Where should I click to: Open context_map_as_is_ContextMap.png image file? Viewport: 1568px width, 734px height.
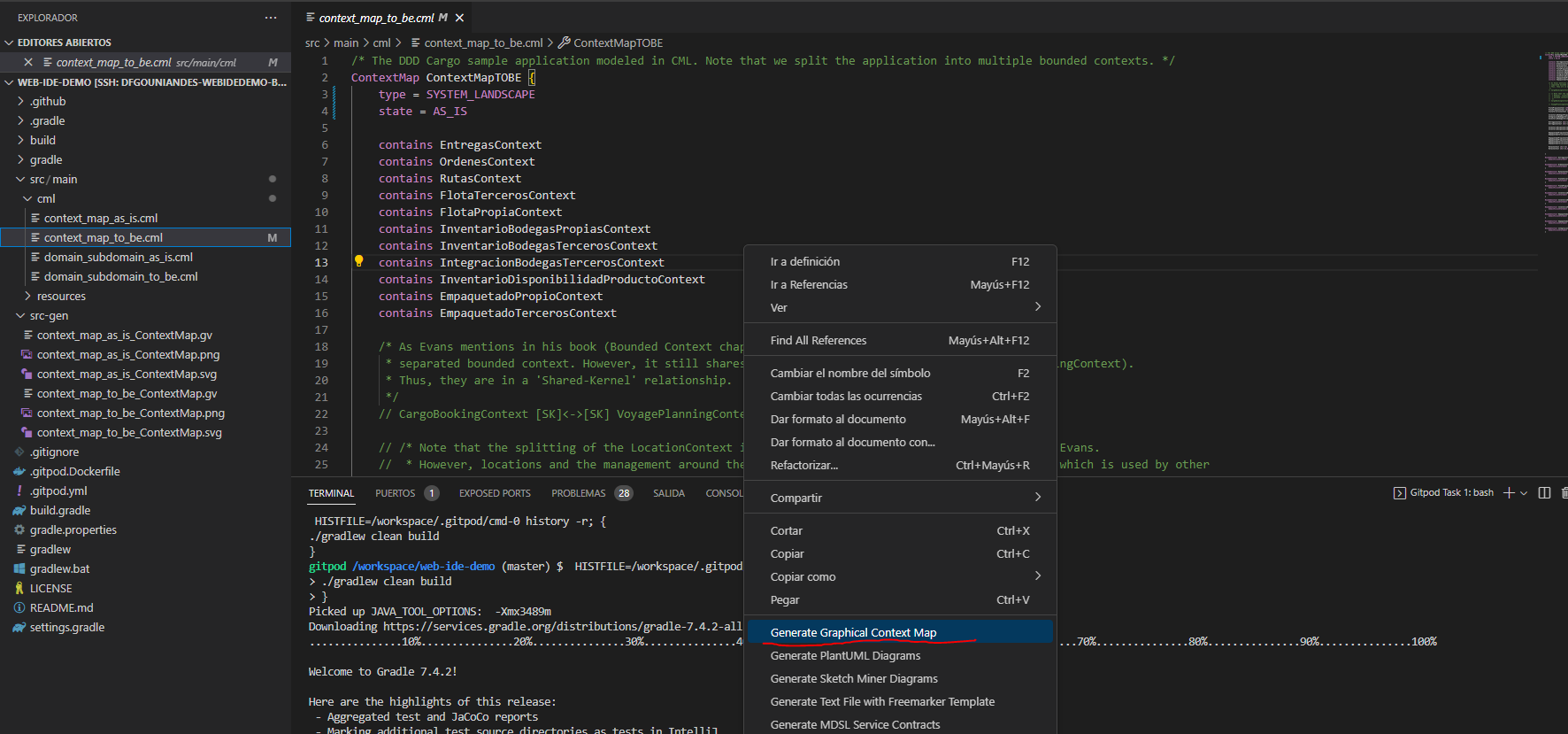click(128, 354)
